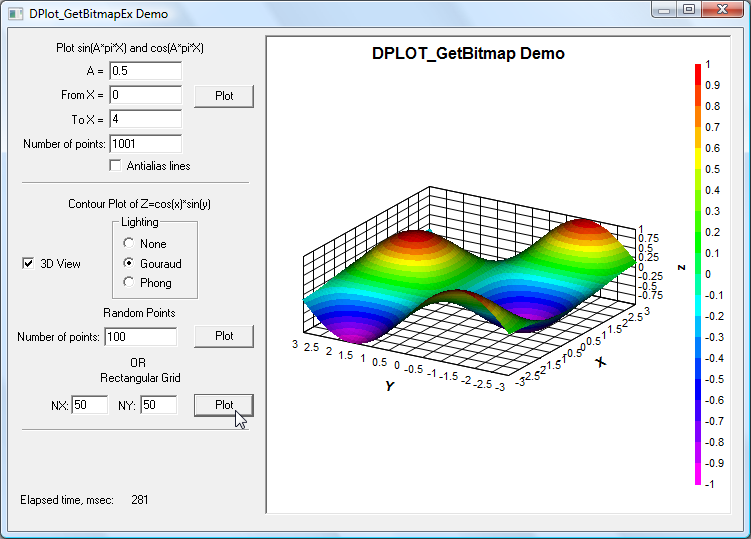Close the DPlot demo window
751x539 pixels.
722,10
